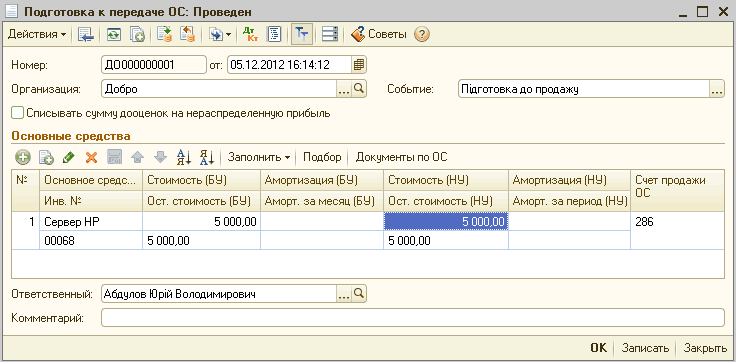736x362 pixels.
Task: Select the inventory number 00068 cell
Action: pos(91,241)
